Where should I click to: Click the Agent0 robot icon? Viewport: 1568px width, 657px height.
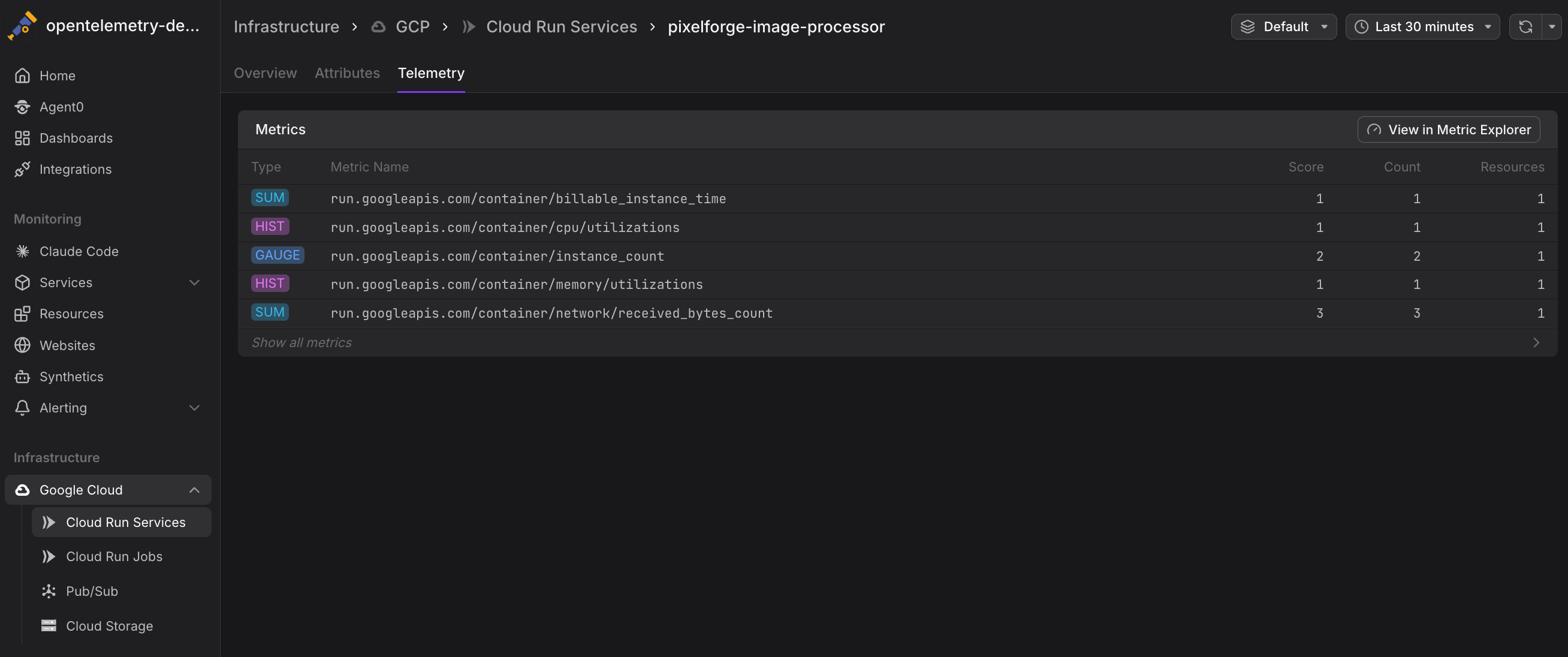[23, 107]
